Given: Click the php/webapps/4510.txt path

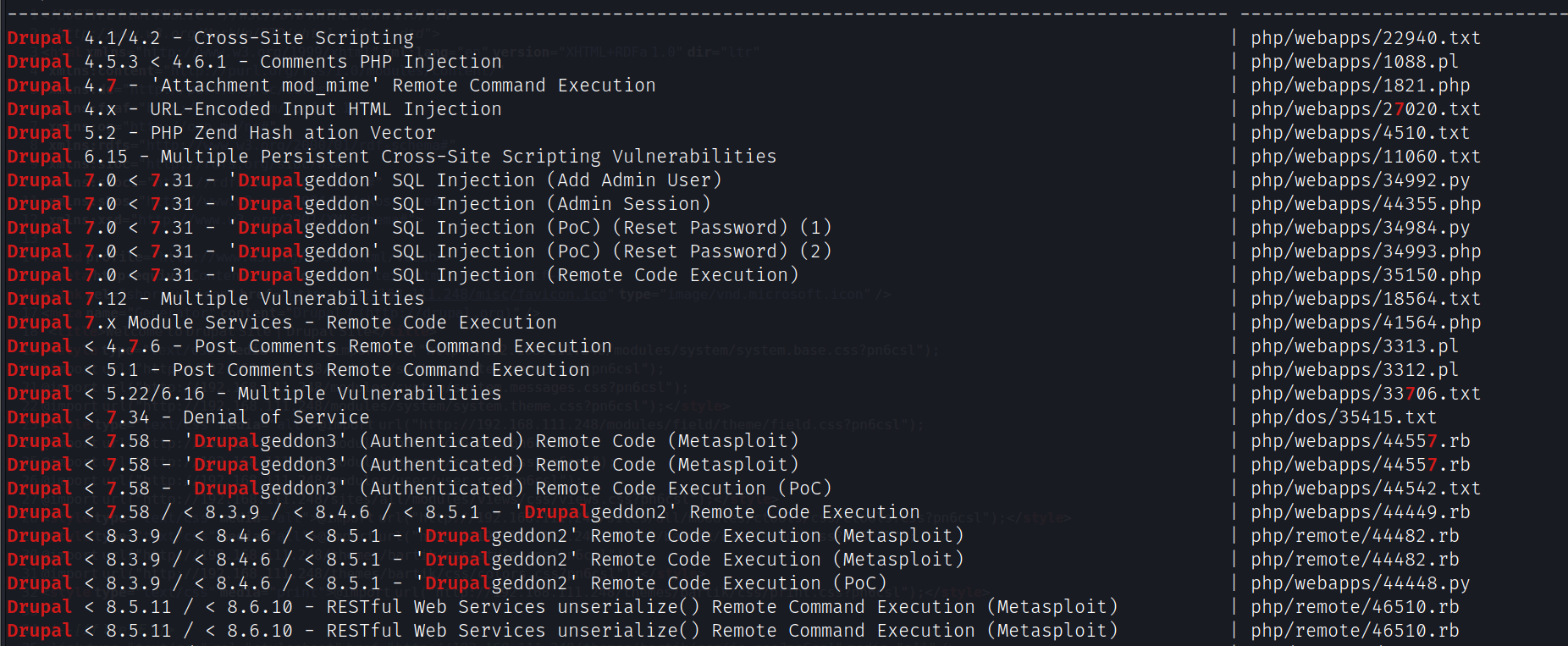Looking at the screenshot, I should pos(1360,133).
